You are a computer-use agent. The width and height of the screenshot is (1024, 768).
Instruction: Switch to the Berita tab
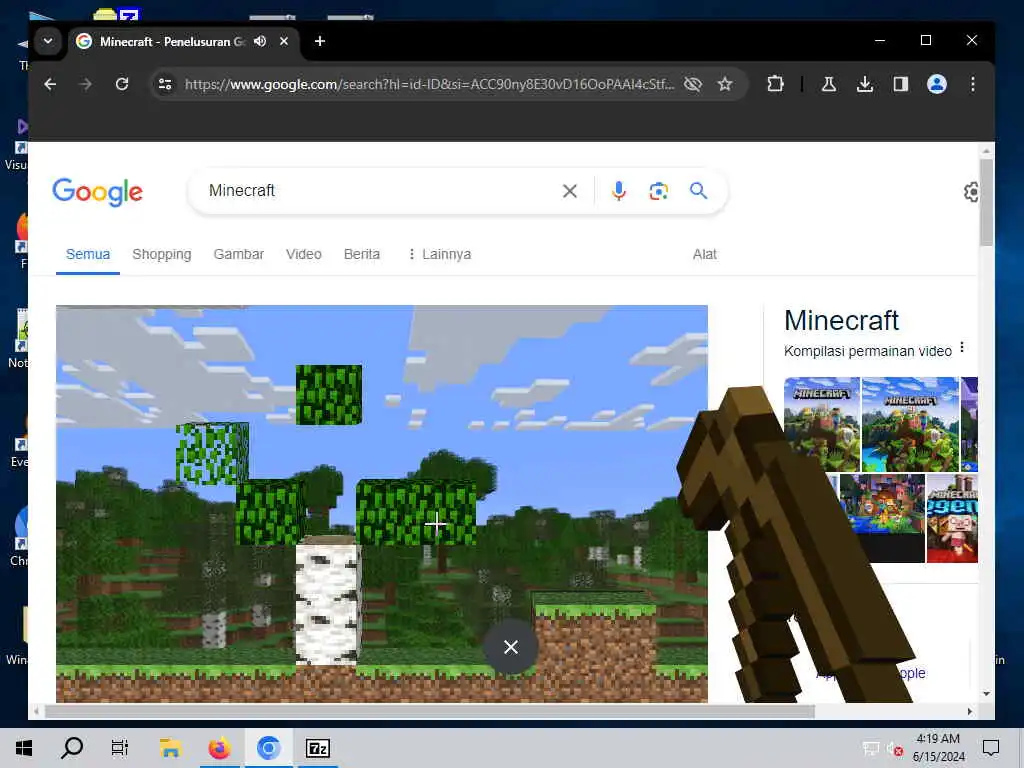(362, 254)
